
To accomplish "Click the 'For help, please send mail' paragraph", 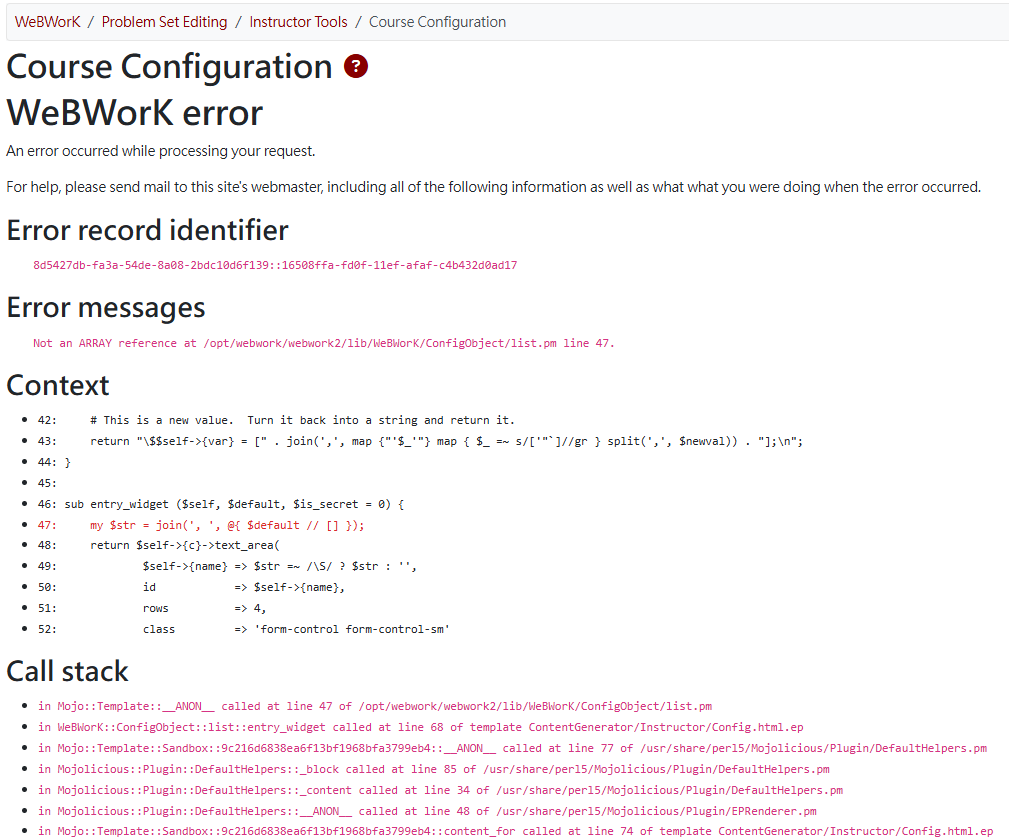I will tap(494, 187).
